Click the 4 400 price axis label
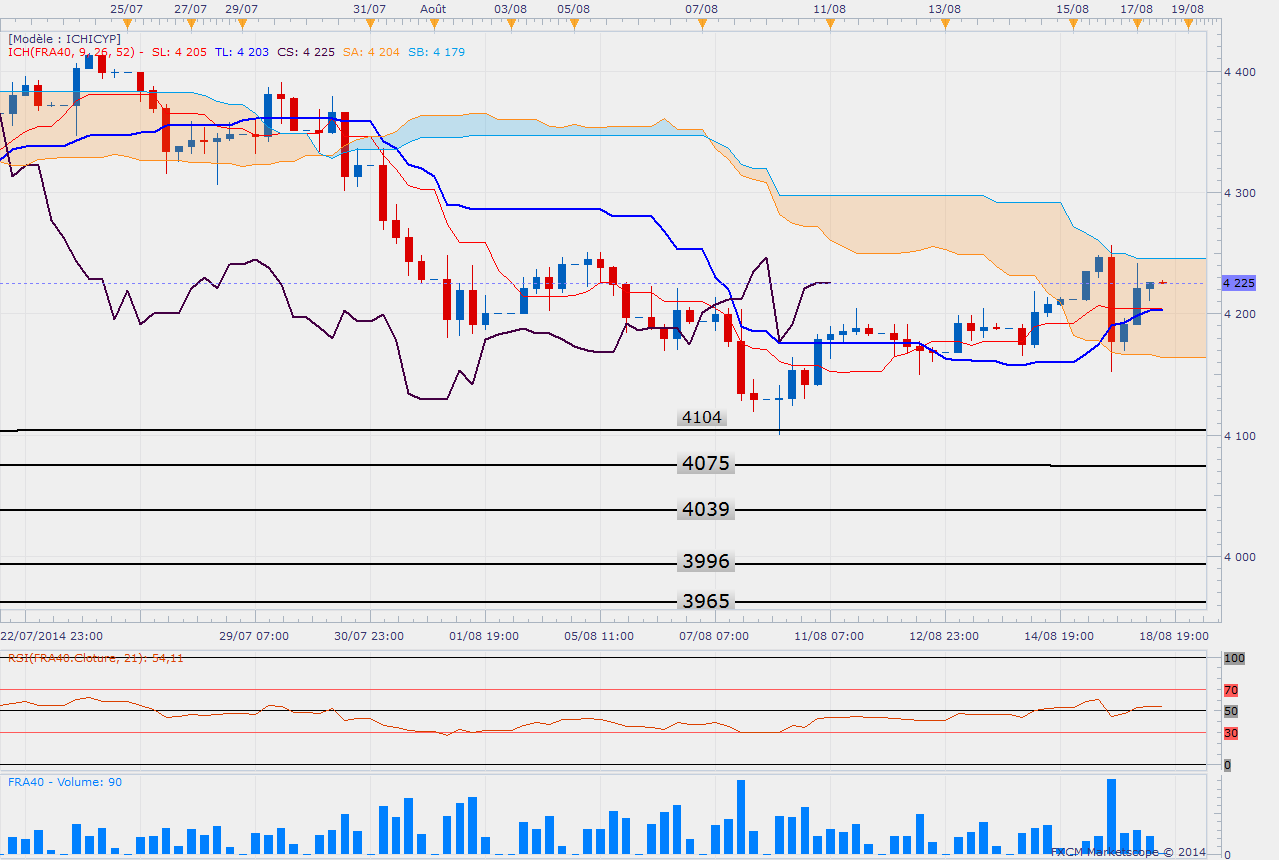This screenshot has width=1279, height=860. (1238, 72)
